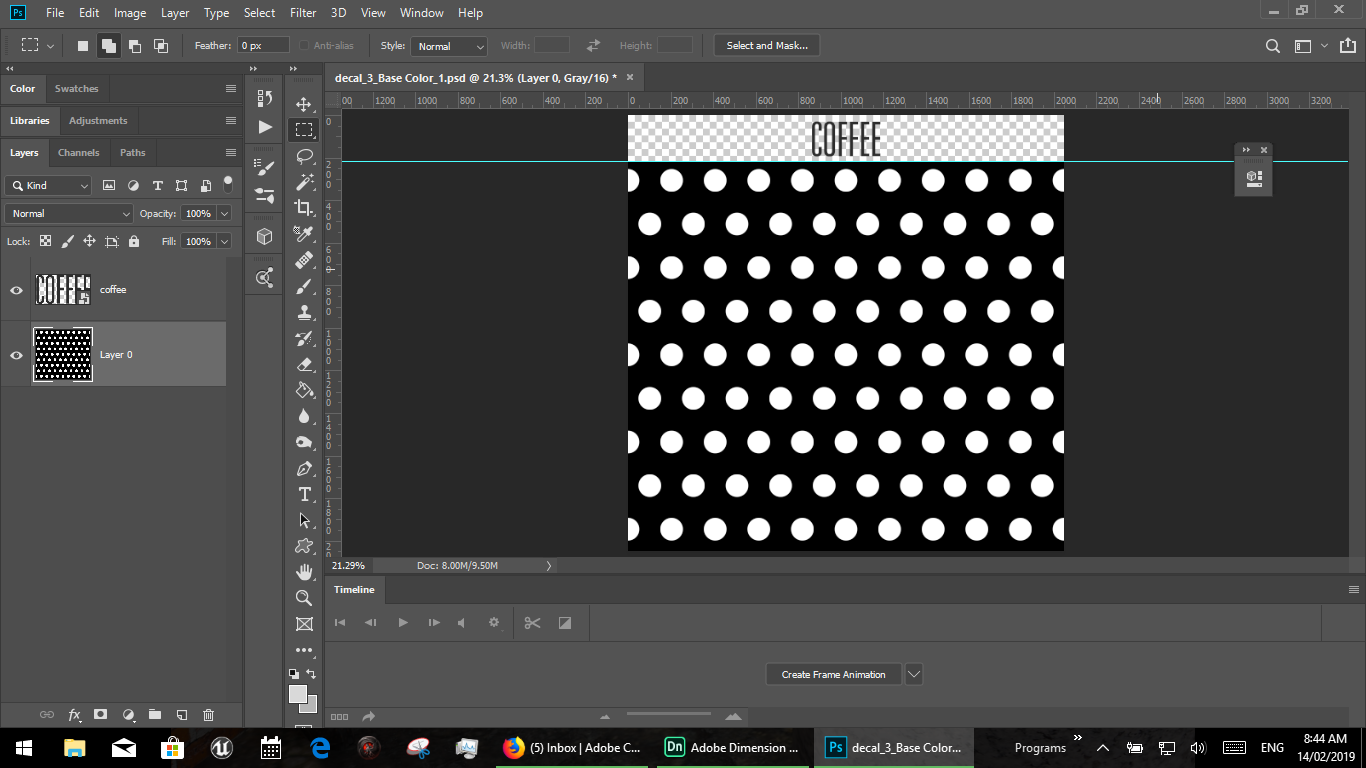Select the Horizontal Type tool
1366x768 pixels.
[304, 494]
